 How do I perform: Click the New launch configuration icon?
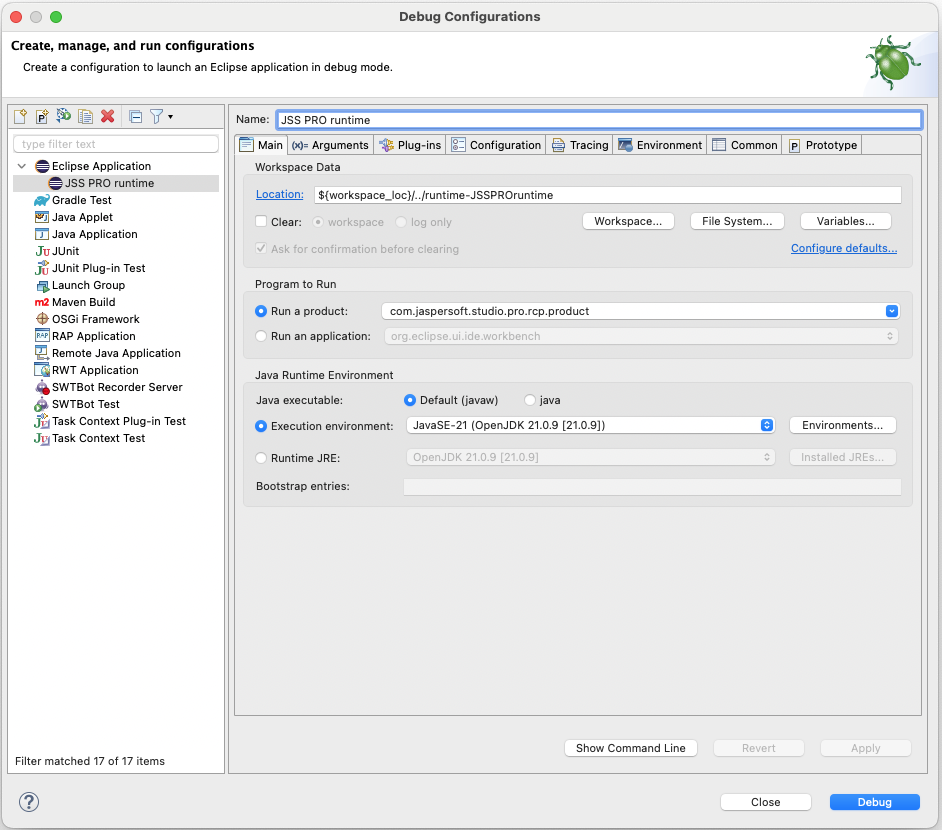tap(20, 117)
